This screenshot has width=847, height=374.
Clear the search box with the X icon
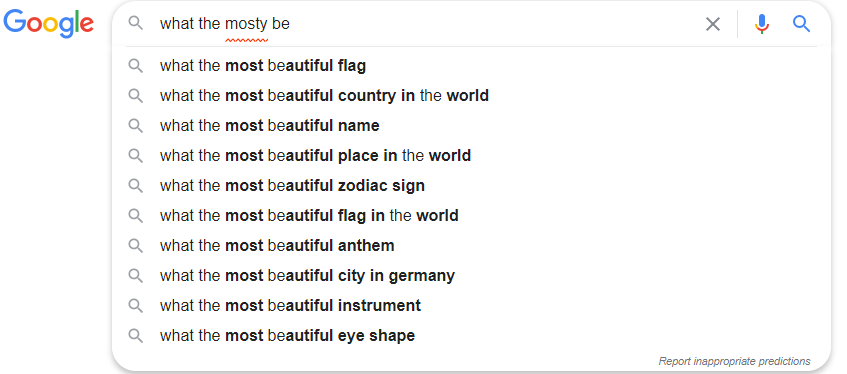point(713,24)
